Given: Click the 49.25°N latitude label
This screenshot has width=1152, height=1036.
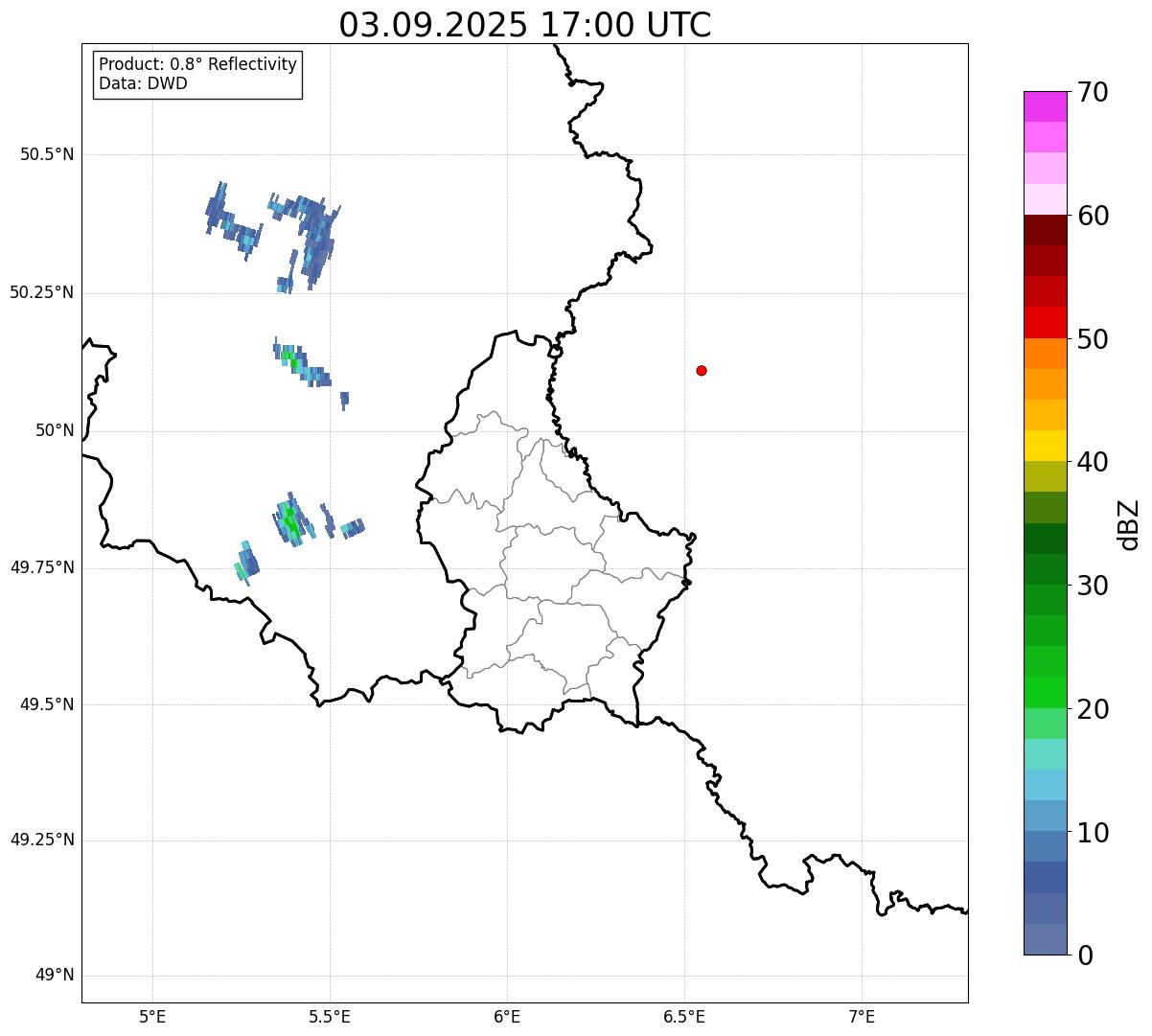Looking at the screenshot, I should [42, 840].
